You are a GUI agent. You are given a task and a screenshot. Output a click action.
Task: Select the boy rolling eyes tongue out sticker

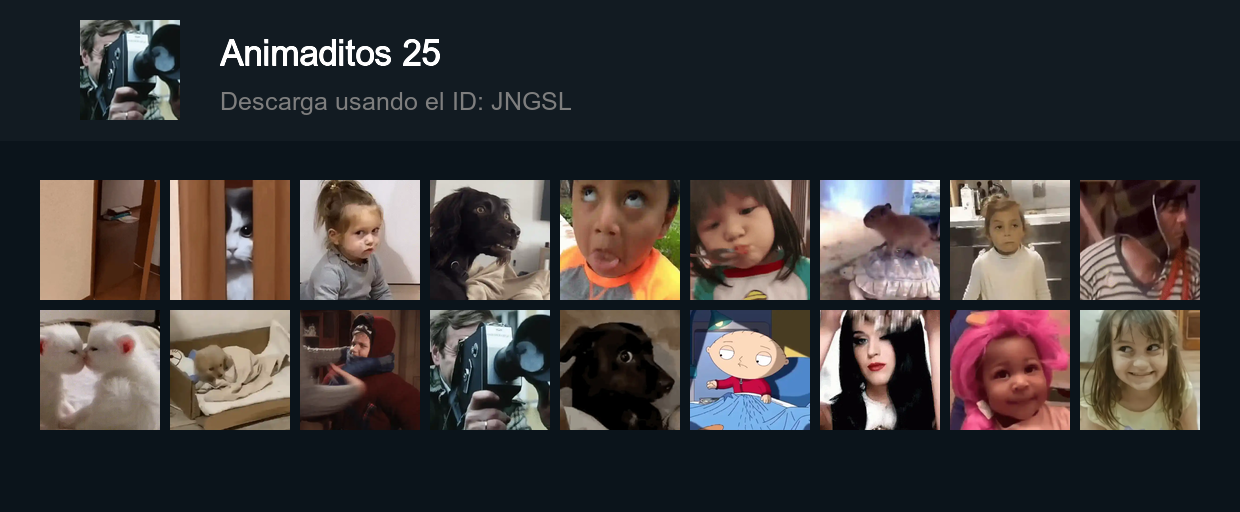coord(620,240)
